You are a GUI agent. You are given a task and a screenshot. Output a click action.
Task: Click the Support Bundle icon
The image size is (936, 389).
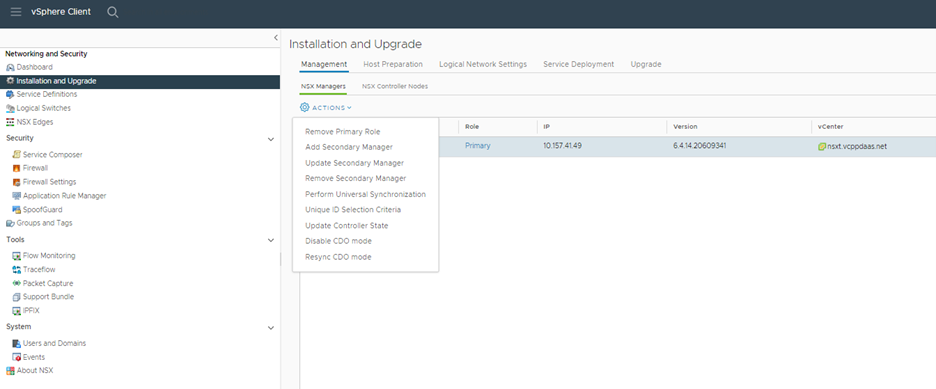(17, 297)
